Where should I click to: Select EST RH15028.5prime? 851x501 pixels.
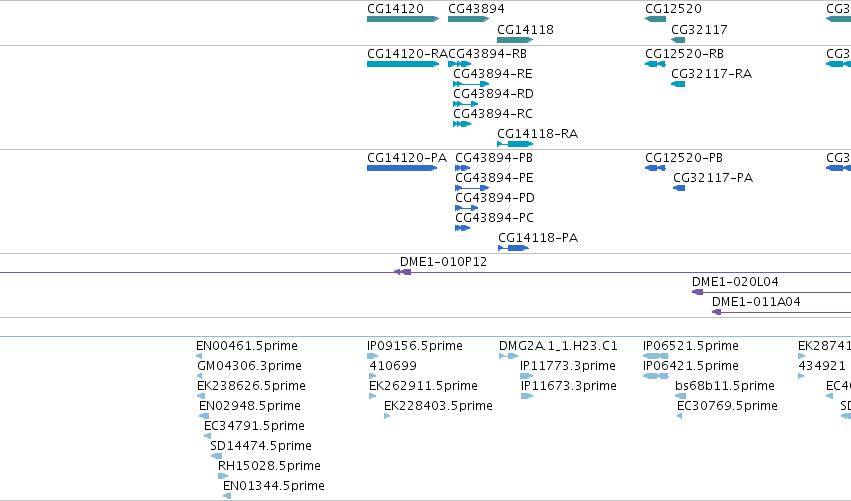tap(269, 467)
